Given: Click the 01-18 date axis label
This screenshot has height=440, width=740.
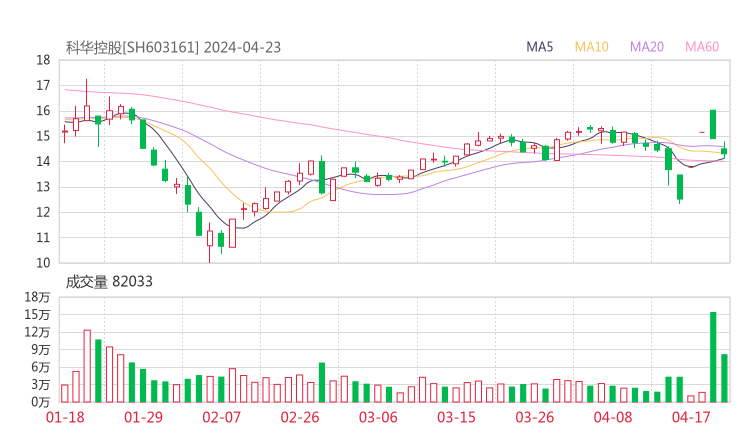Looking at the screenshot, I should pos(65,417).
